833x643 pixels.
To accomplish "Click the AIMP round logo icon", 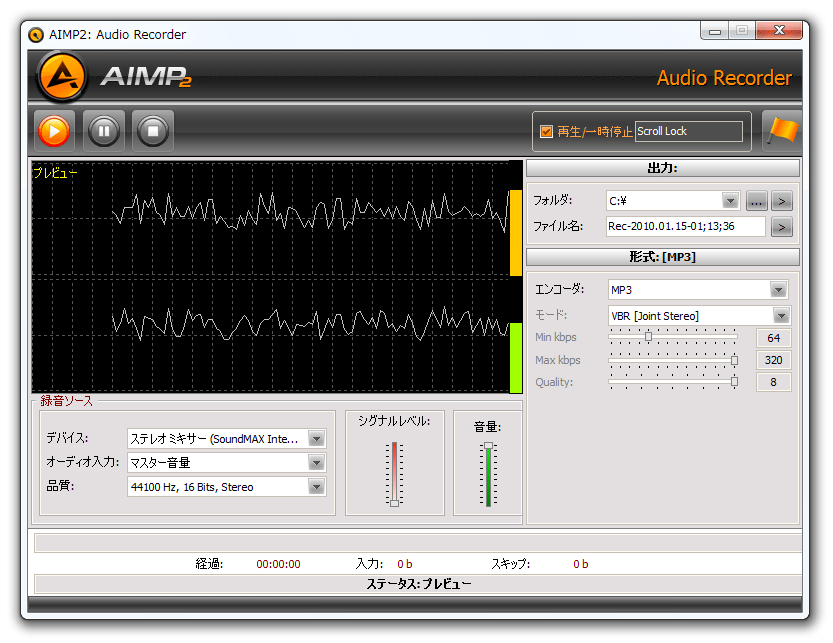I will (62, 77).
